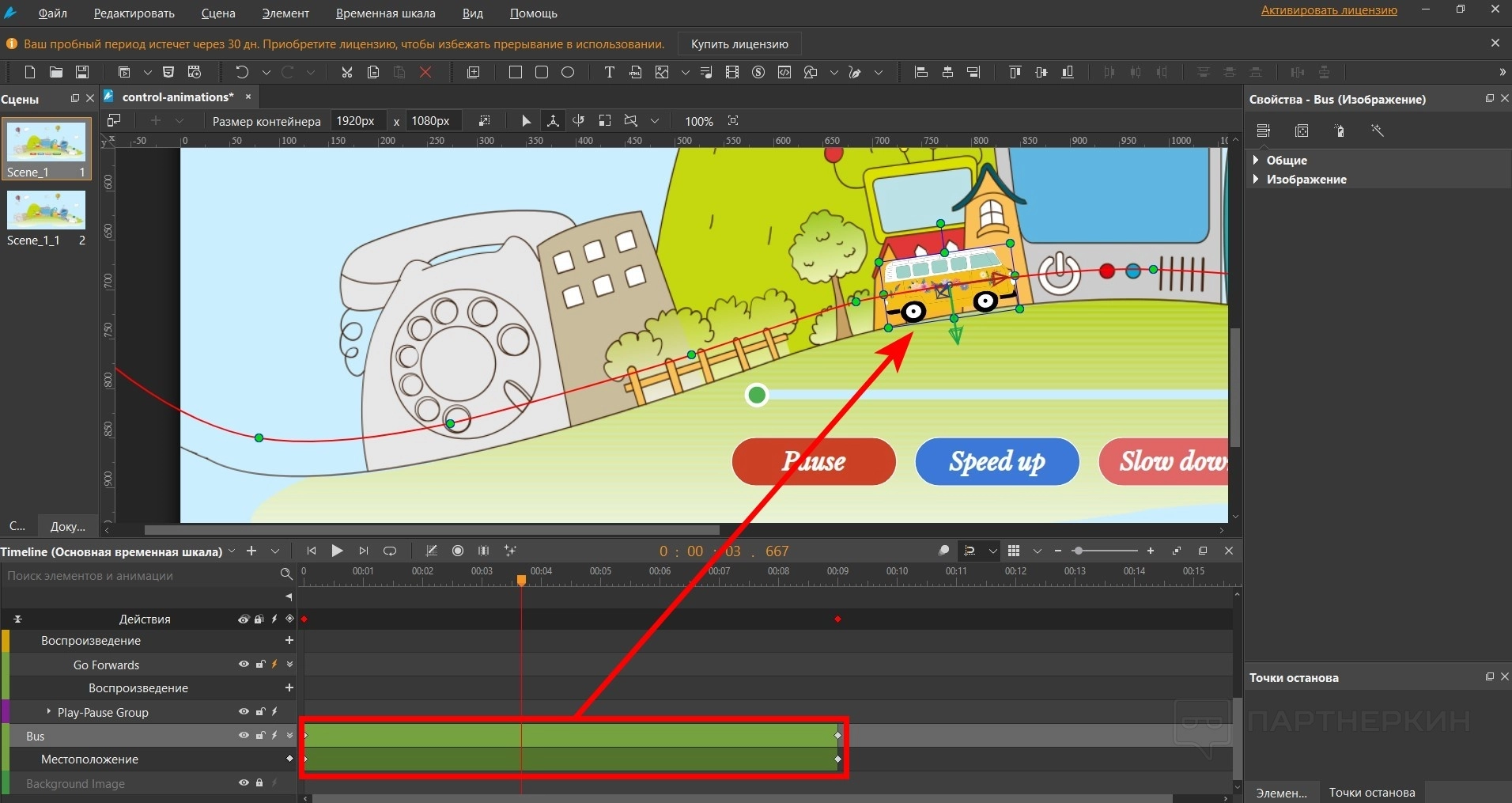Click the Купить лицензию button

(x=739, y=44)
